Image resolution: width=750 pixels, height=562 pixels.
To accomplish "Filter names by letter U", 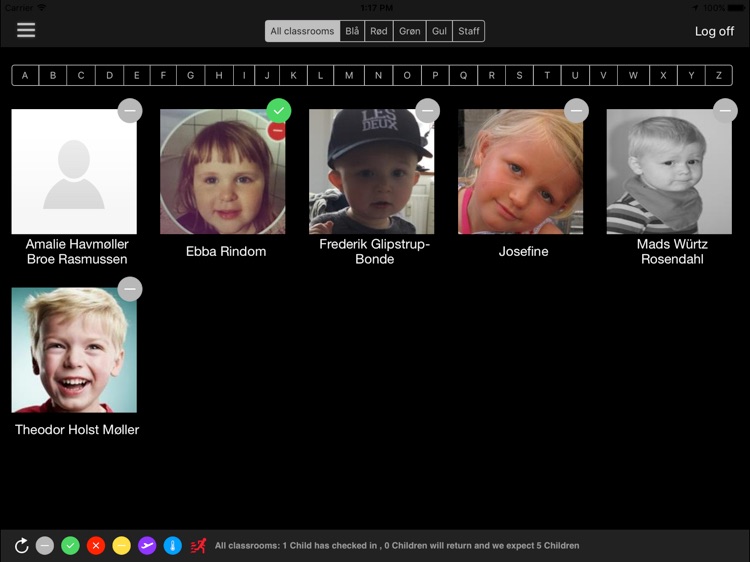I will click(x=575, y=76).
